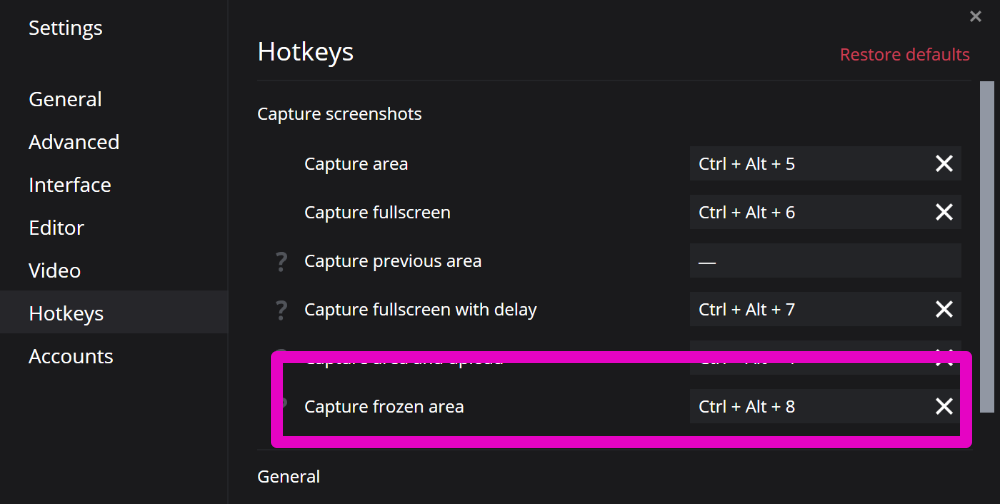The height and width of the screenshot is (504, 1000).
Task: Open the Advanced settings section
Action: pyautogui.click(x=74, y=142)
